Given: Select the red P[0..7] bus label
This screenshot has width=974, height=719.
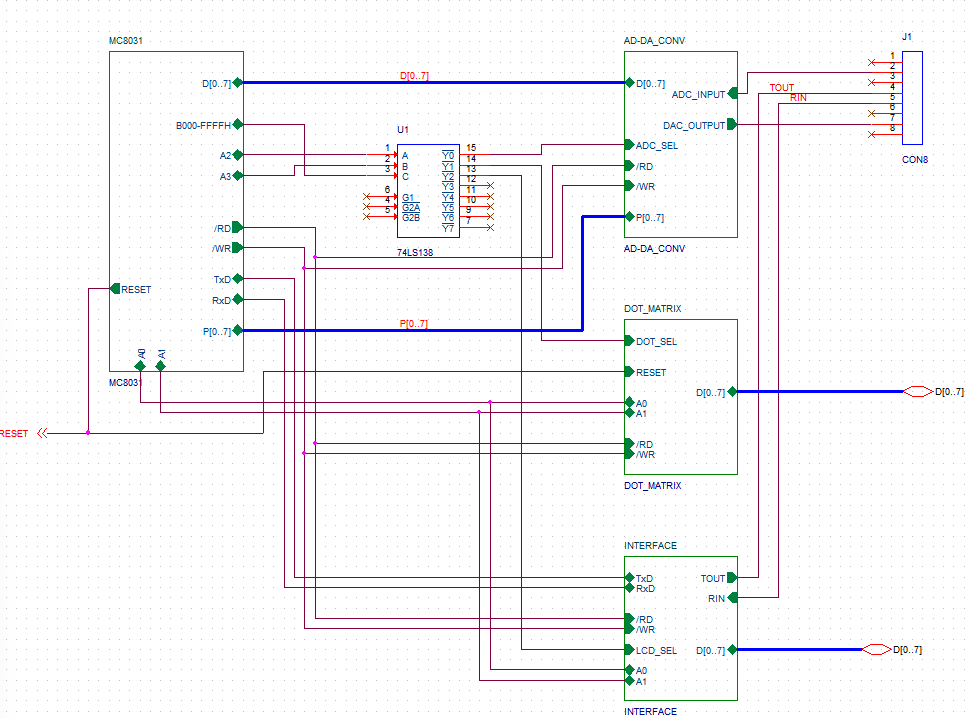Looking at the screenshot, I should click(x=414, y=324).
